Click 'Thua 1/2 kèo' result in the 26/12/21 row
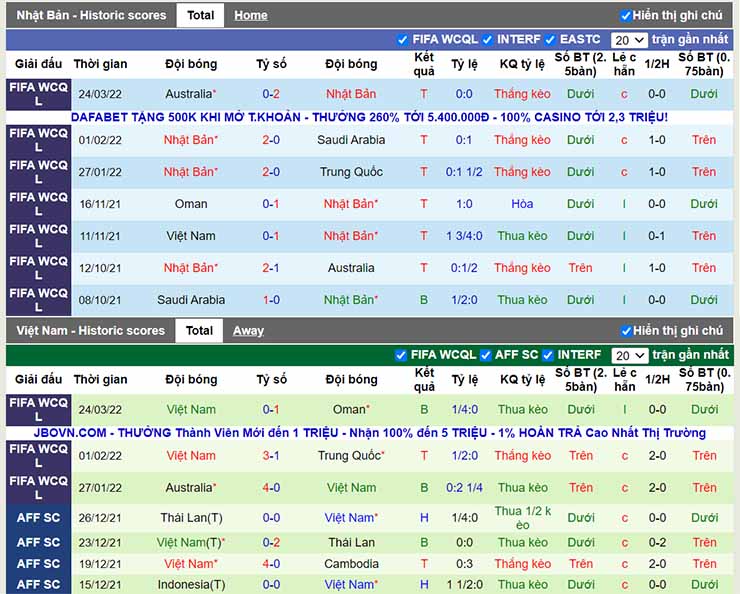Image resolution: width=740 pixels, height=594 pixels. pyautogui.click(x=522, y=518)
